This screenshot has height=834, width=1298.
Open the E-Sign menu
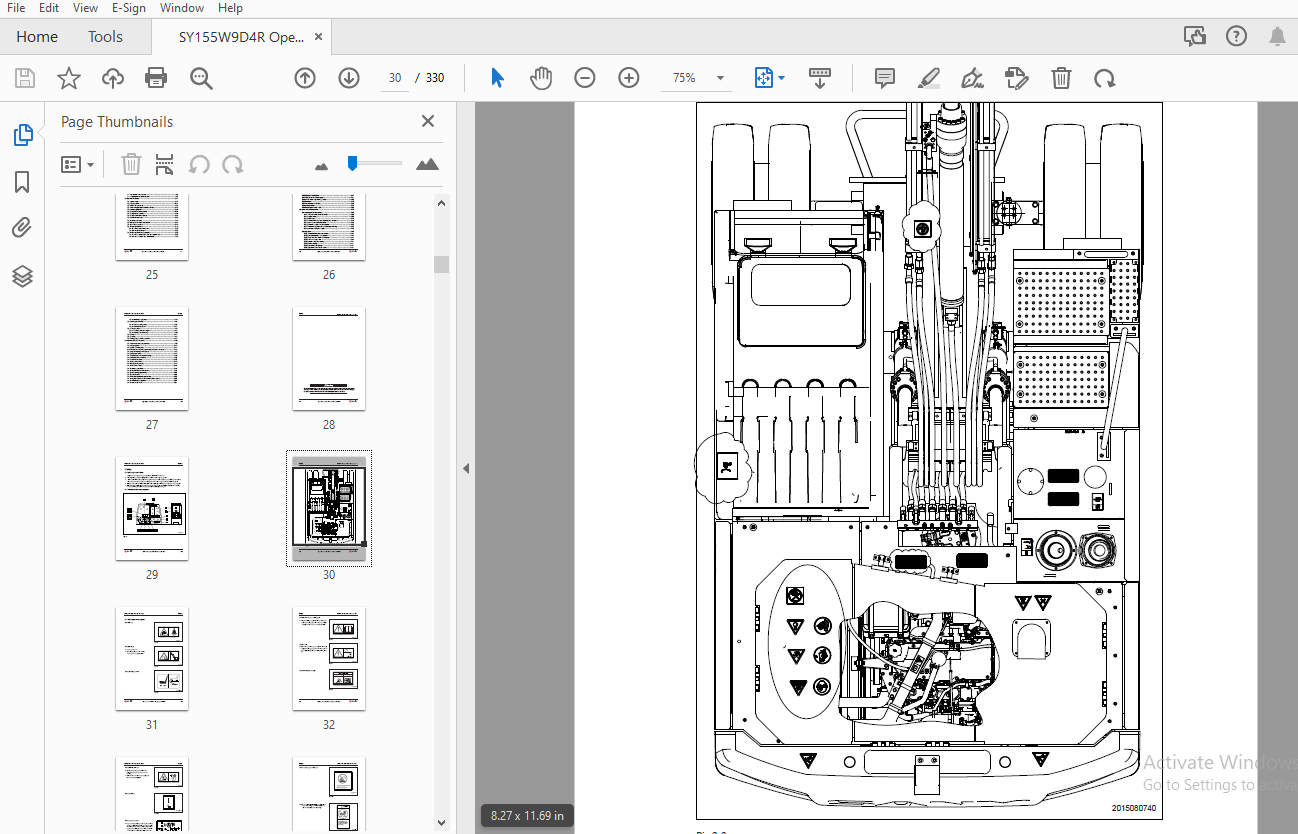tap(128, 8)
